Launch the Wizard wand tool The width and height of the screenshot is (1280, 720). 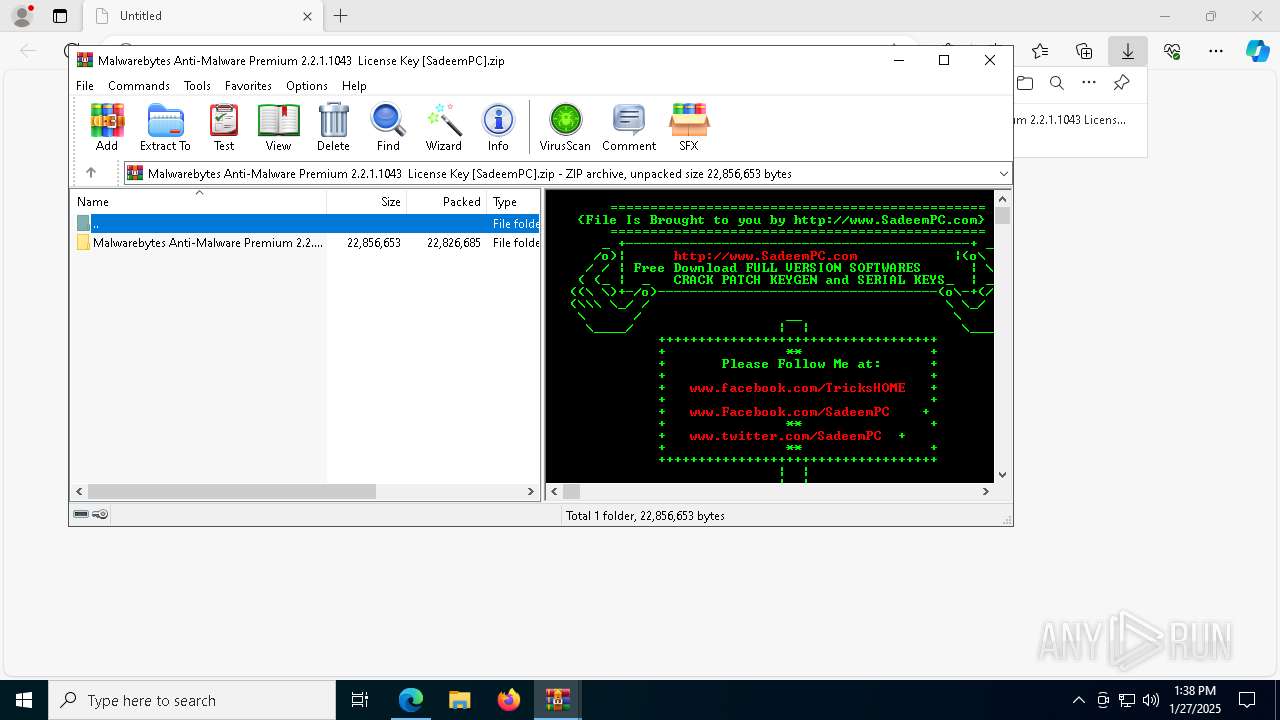tap(443, 127)
